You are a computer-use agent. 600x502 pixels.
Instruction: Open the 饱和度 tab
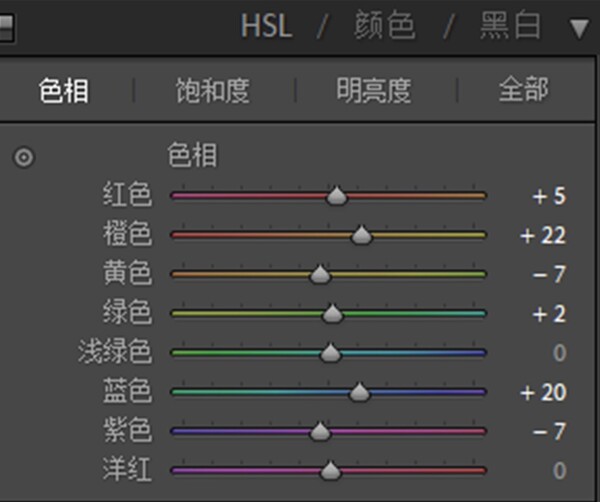tap(213, 90)
